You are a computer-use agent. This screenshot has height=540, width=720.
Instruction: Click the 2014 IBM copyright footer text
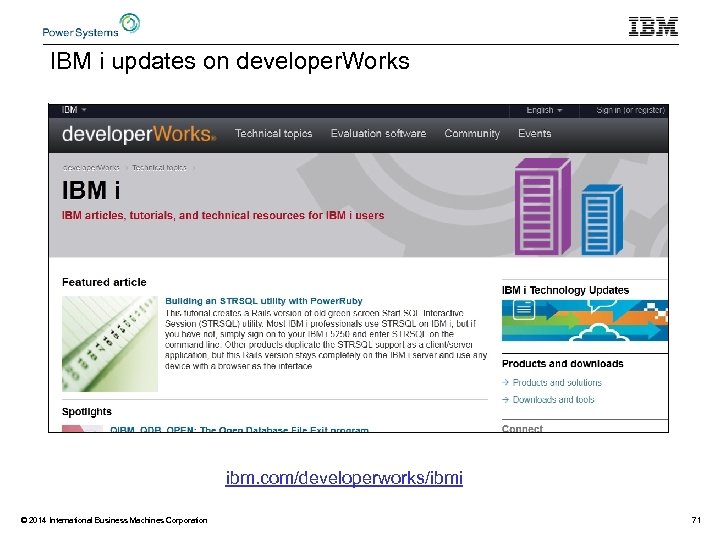pos(114,520)
